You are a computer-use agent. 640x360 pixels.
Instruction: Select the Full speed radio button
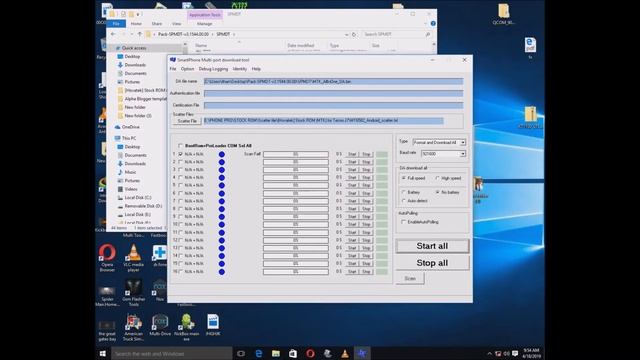pos(404,178)
